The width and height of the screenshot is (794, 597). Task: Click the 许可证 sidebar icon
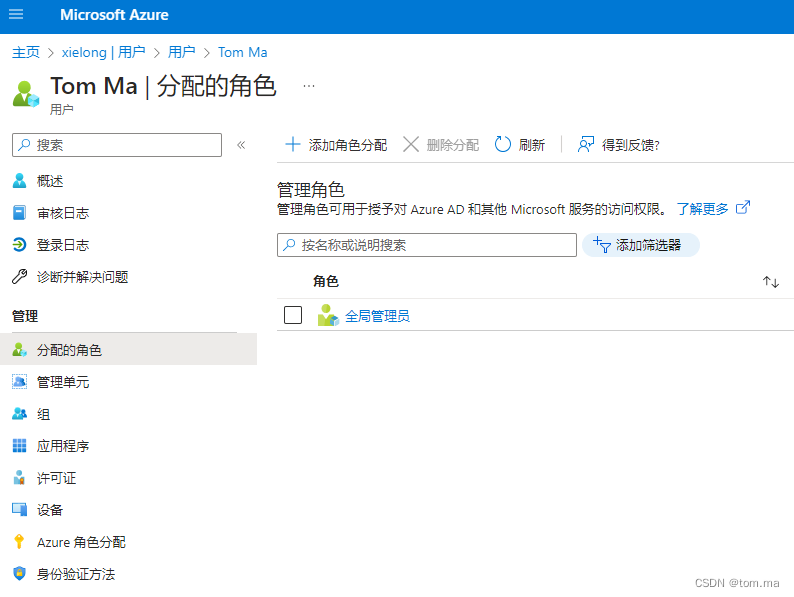pos(19,477)
